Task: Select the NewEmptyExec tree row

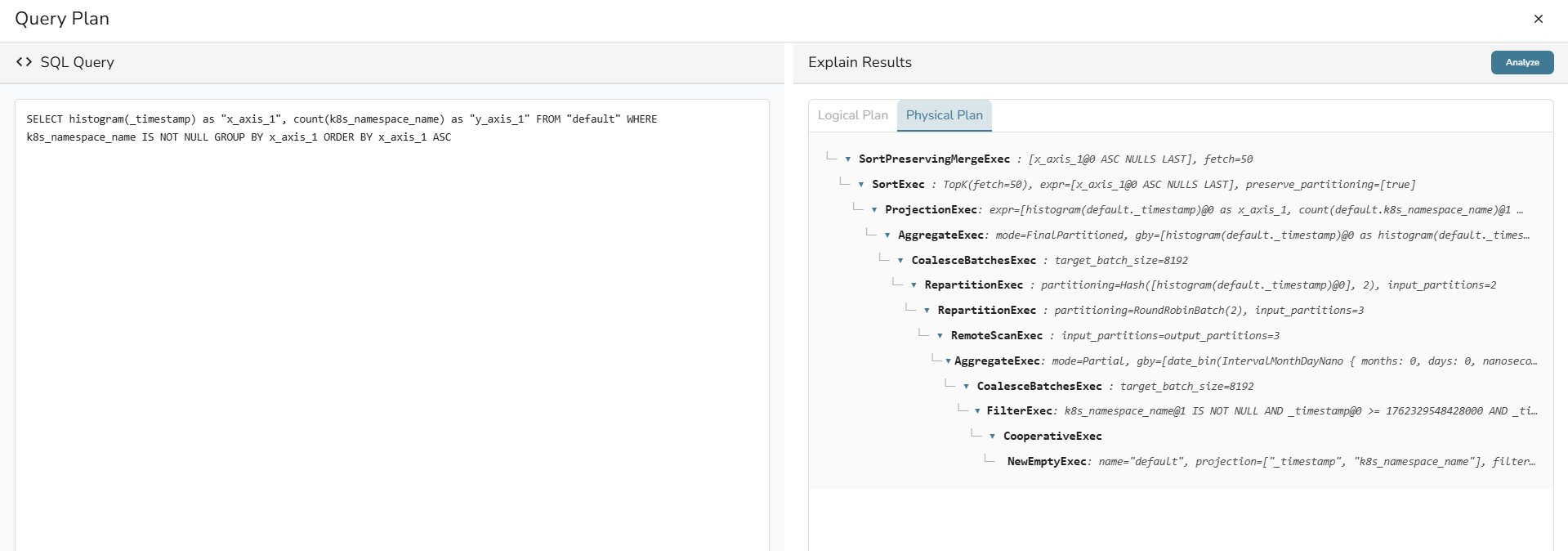Action: click(x=1046, y=462)
